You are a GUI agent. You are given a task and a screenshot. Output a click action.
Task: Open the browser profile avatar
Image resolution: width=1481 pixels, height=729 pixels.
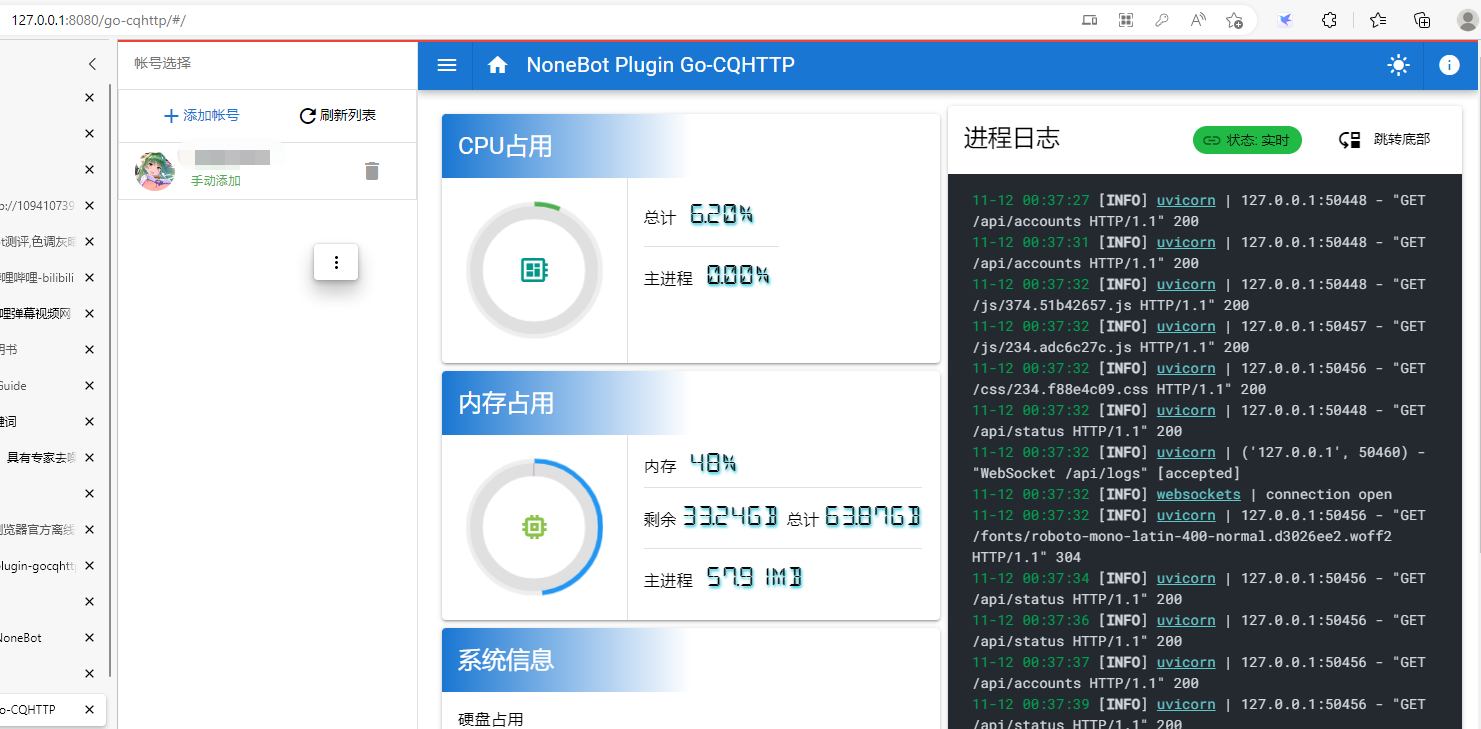tap(1466, 20)
